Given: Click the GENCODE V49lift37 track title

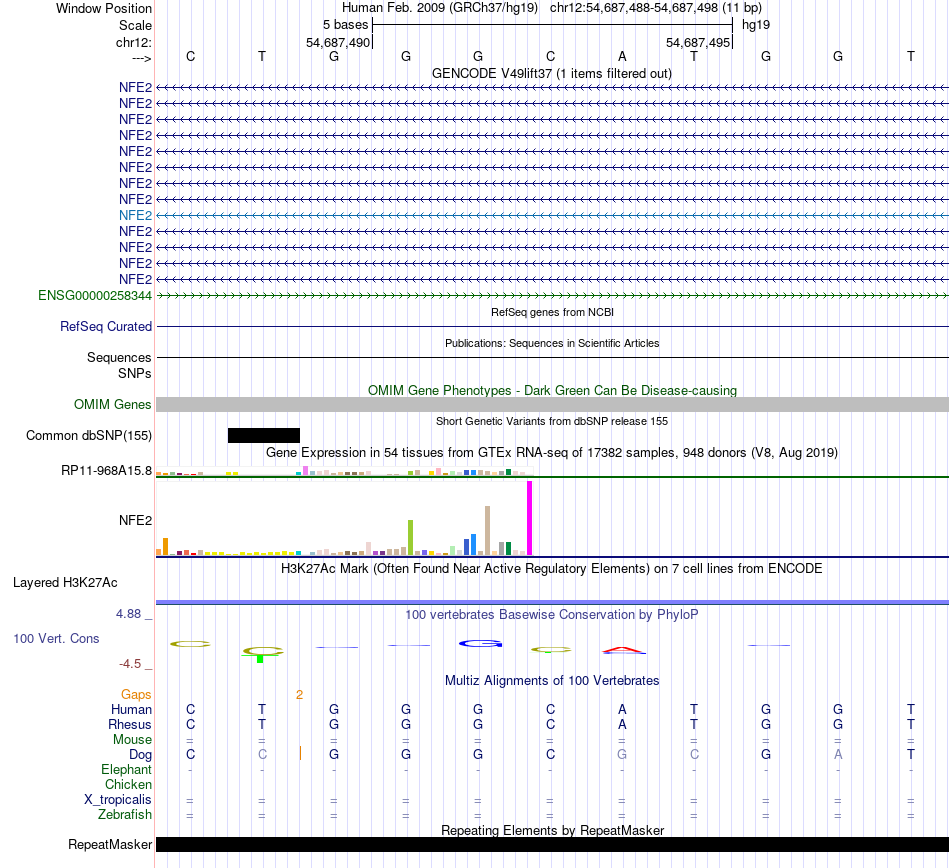Looking at the screenshot, I should pyautogui.click(x=551, y=73).
